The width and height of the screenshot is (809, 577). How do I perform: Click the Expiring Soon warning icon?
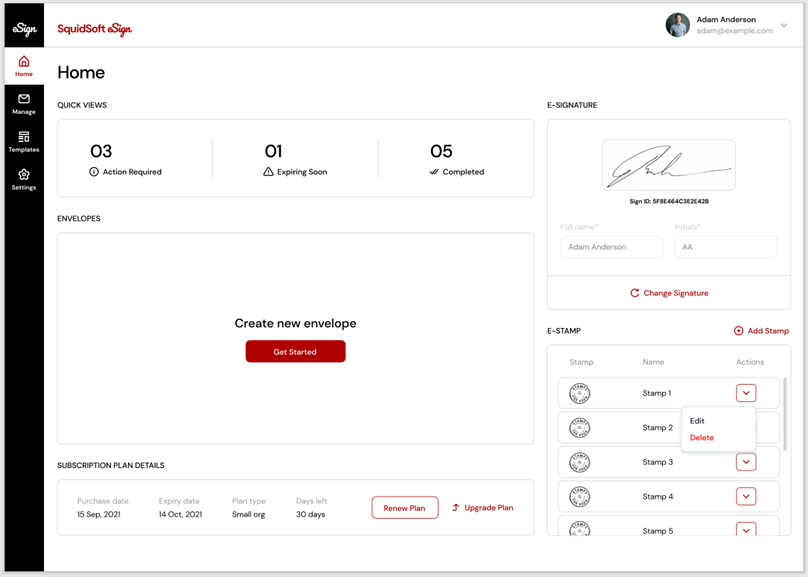[x=268, y=172]
